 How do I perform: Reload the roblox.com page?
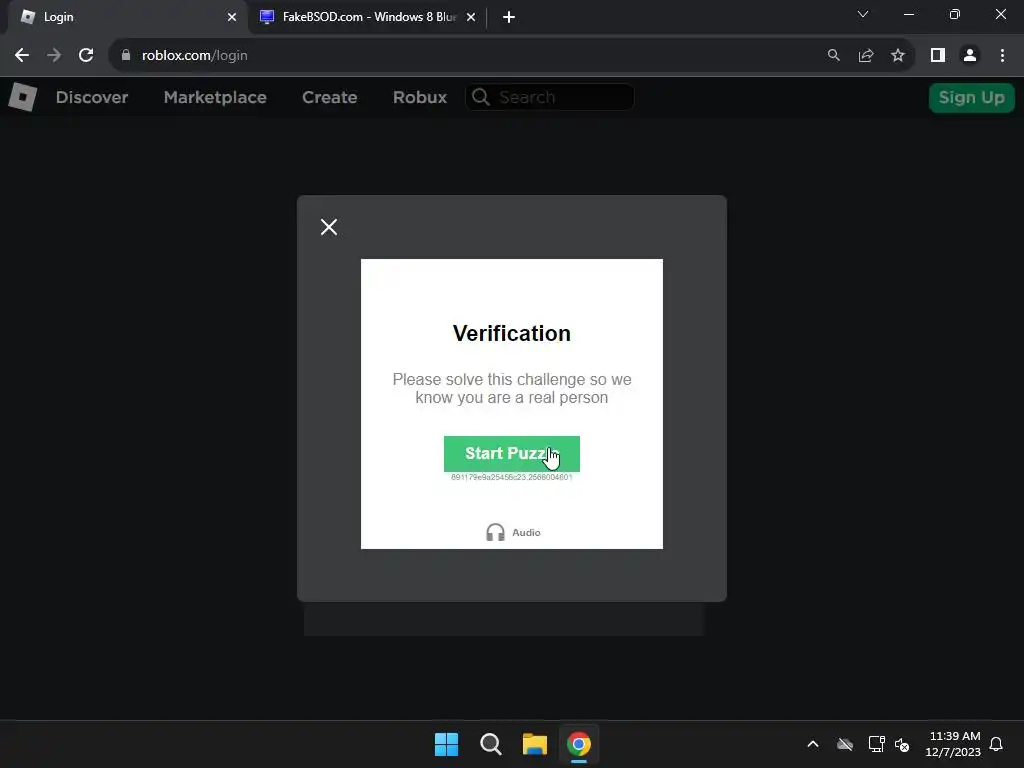[86, 56]
